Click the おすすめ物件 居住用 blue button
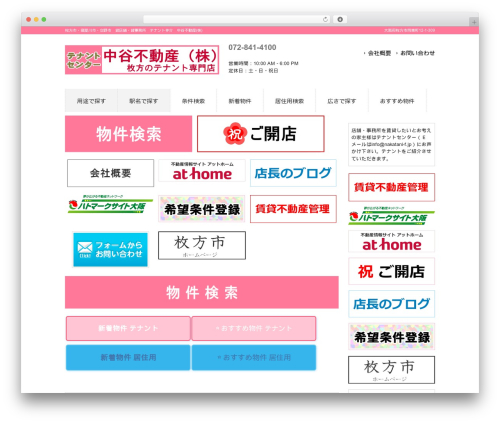 [254, 358]
